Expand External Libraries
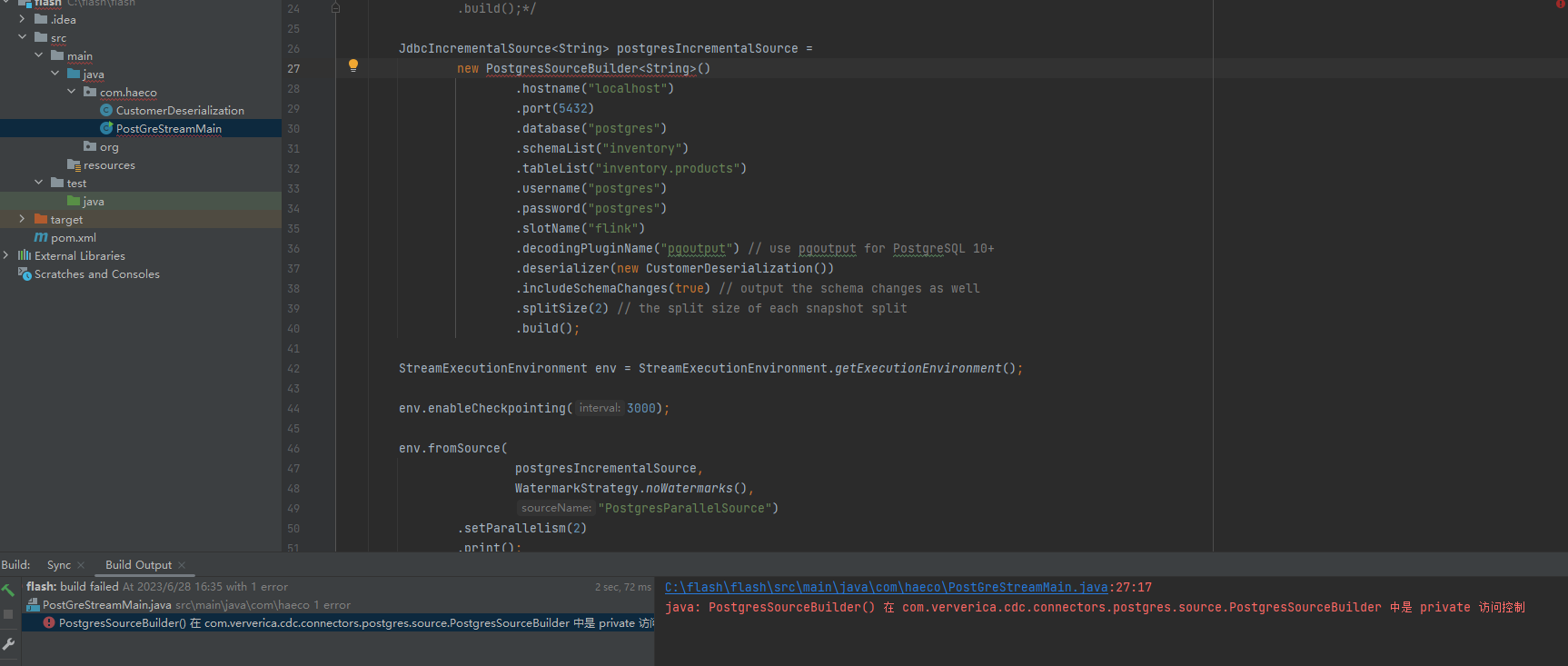1568x666 pixels. [6, 255]
